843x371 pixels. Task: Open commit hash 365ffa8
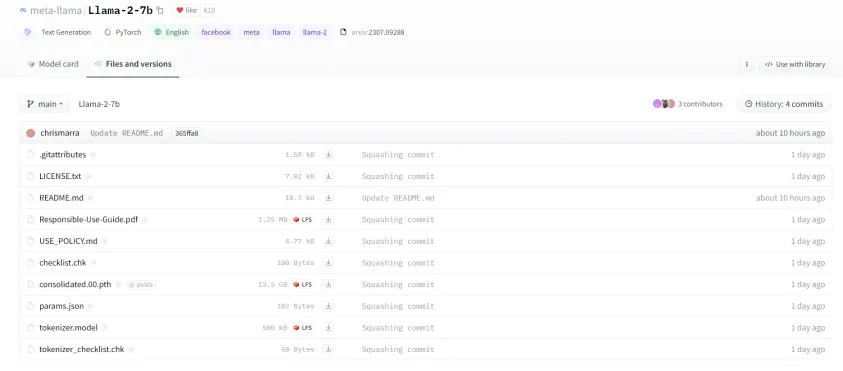pyautogui.click(x=187, y=133)
